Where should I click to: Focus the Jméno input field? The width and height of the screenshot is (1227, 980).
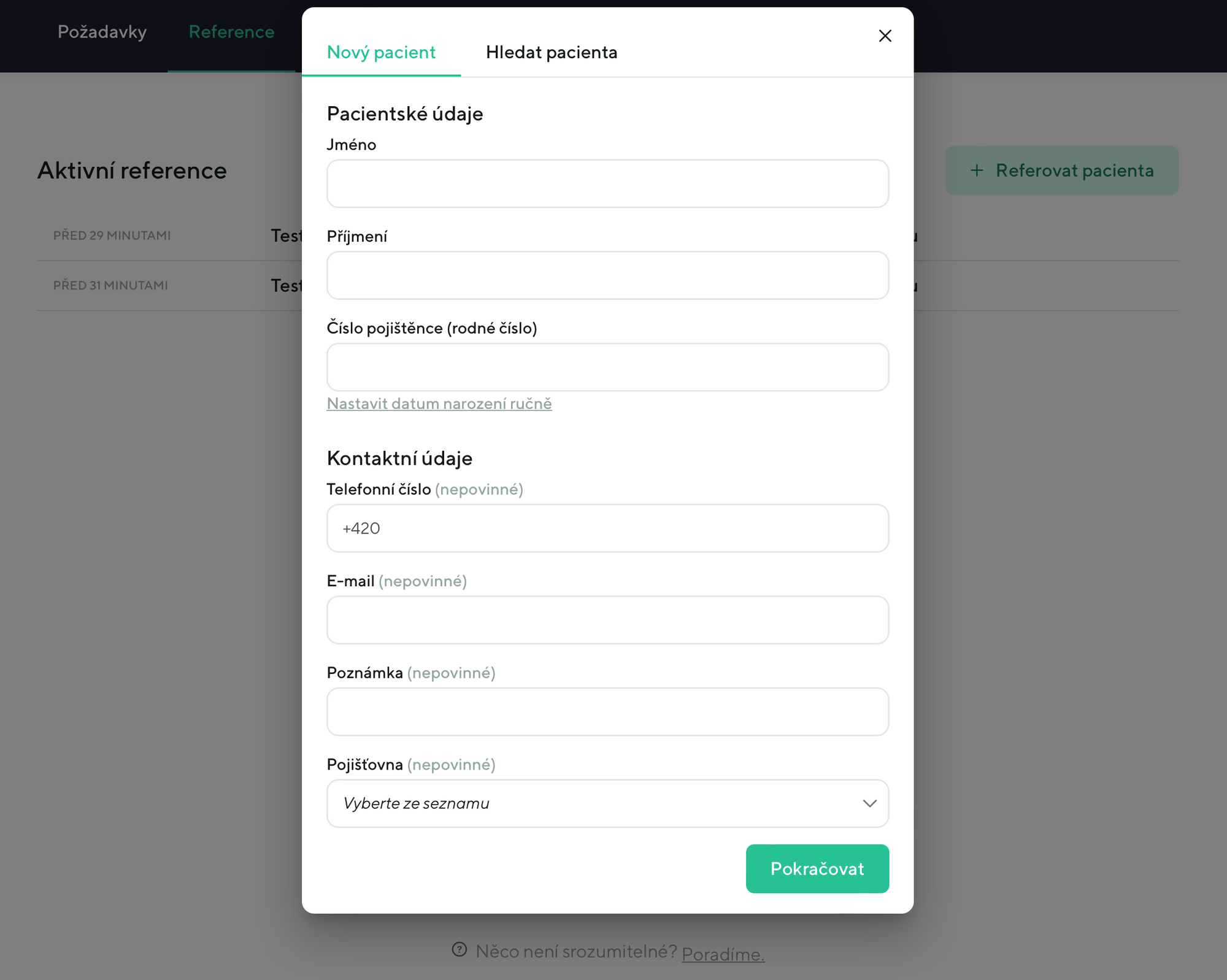point(607,184)
